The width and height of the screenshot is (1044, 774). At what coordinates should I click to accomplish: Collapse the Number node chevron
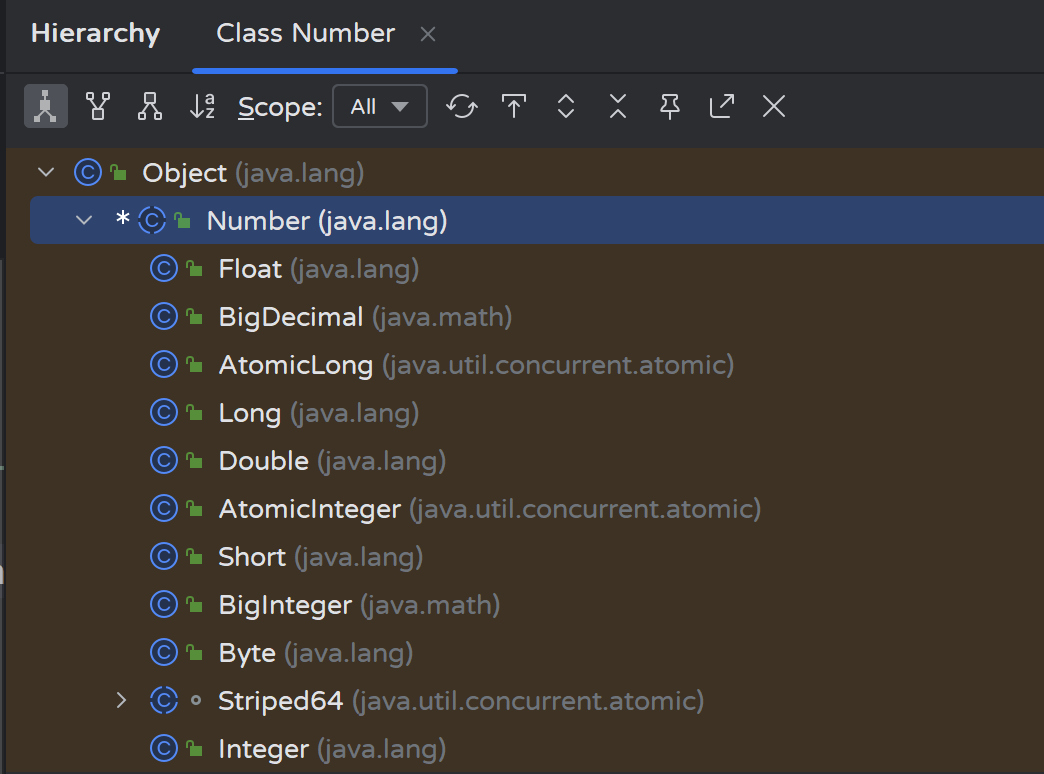coord(85,221)
